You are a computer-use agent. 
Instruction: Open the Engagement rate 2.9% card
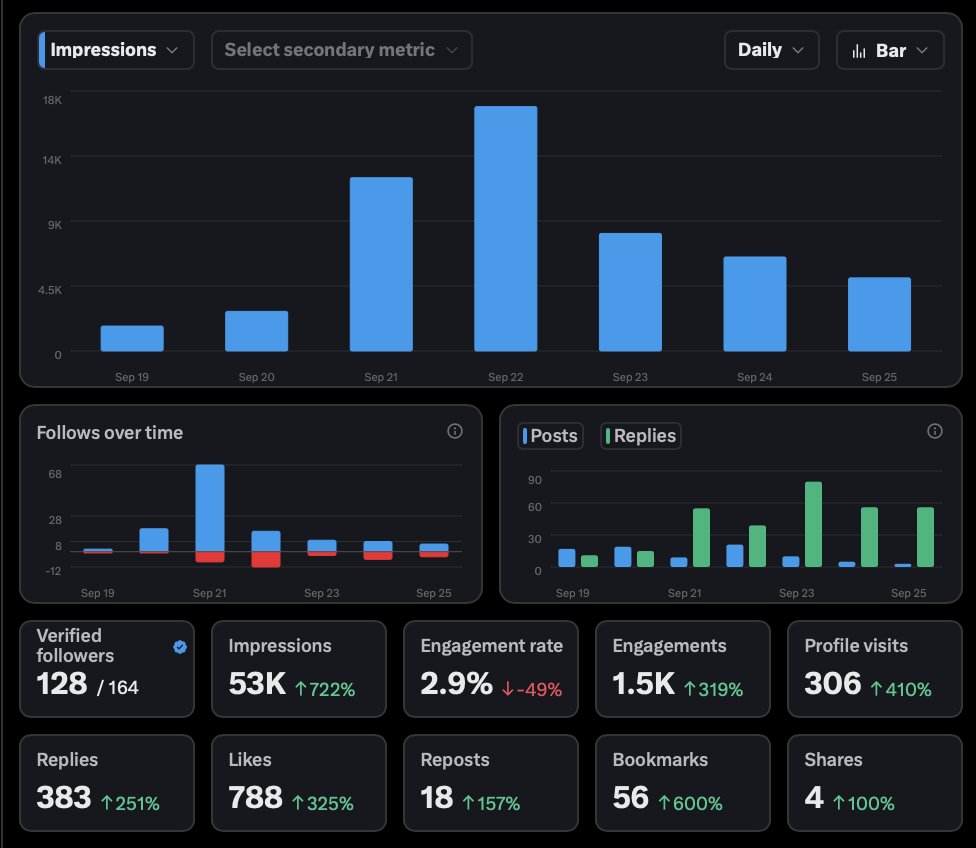[490, 669]
